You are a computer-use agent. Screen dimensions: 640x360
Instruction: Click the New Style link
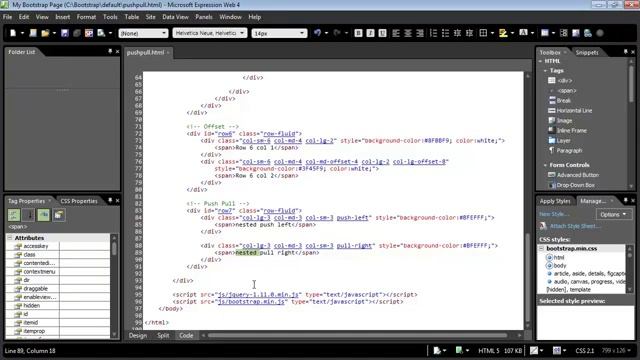(553, 214)
